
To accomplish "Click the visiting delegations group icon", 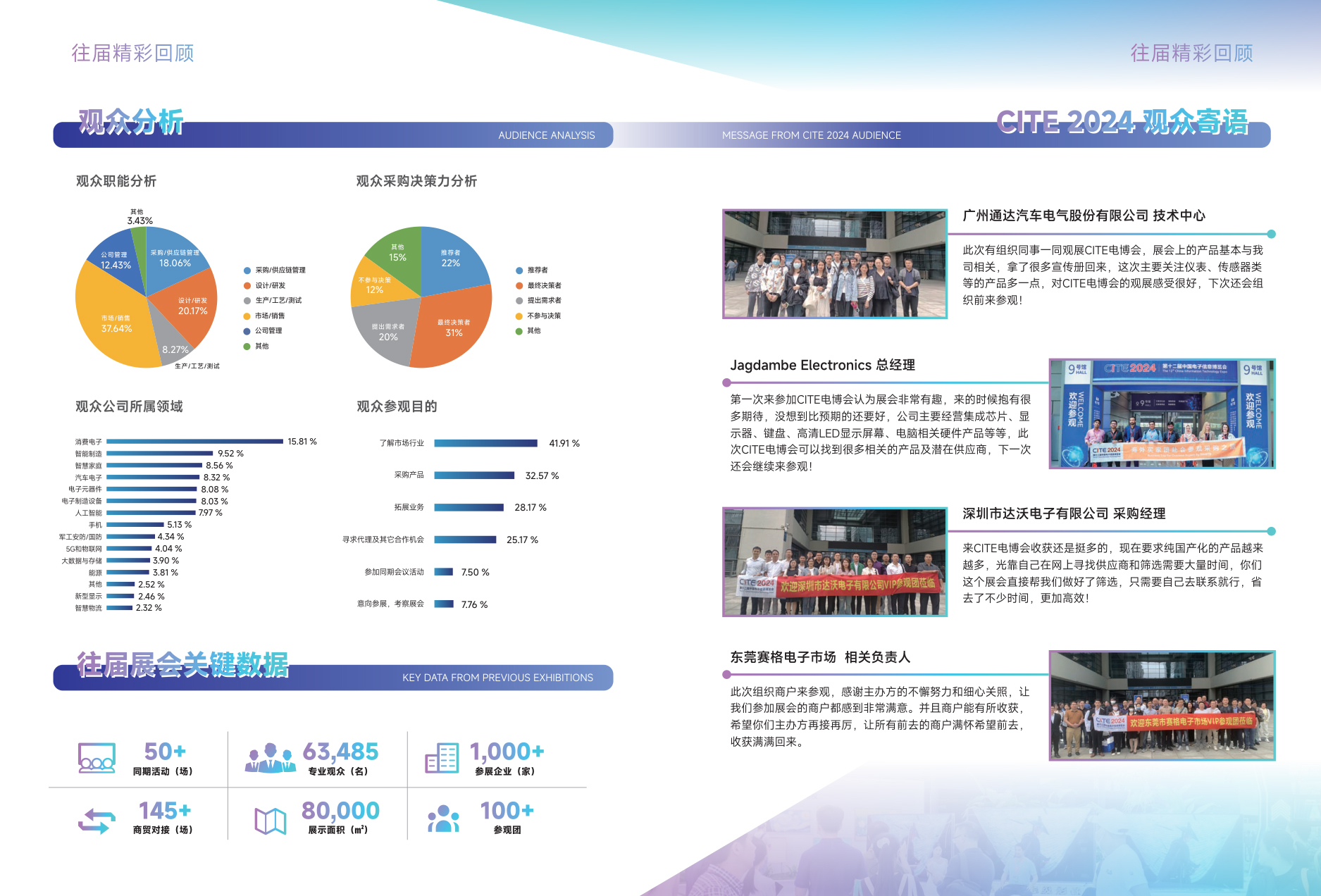I will (443, 819).
